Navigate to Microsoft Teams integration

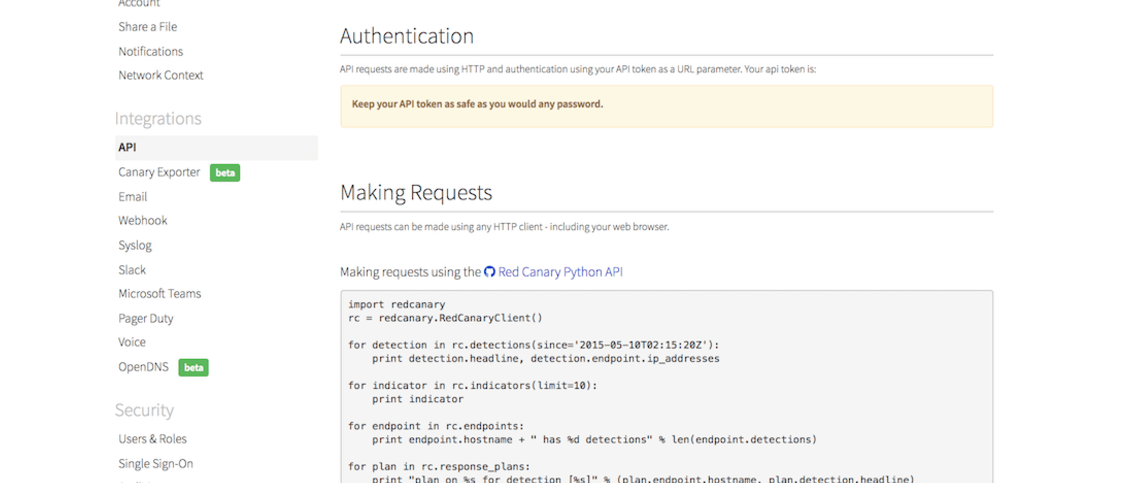pyautogui.click(x=160, y=294)
